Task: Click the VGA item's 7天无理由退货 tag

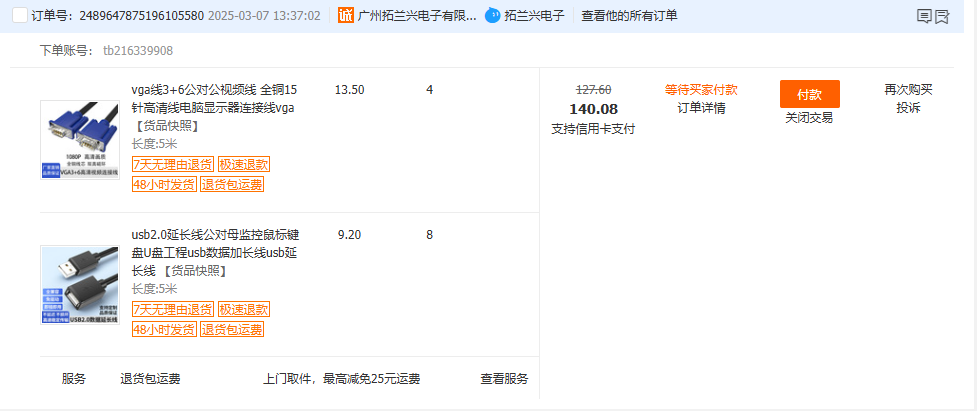Action: point(173,164)
